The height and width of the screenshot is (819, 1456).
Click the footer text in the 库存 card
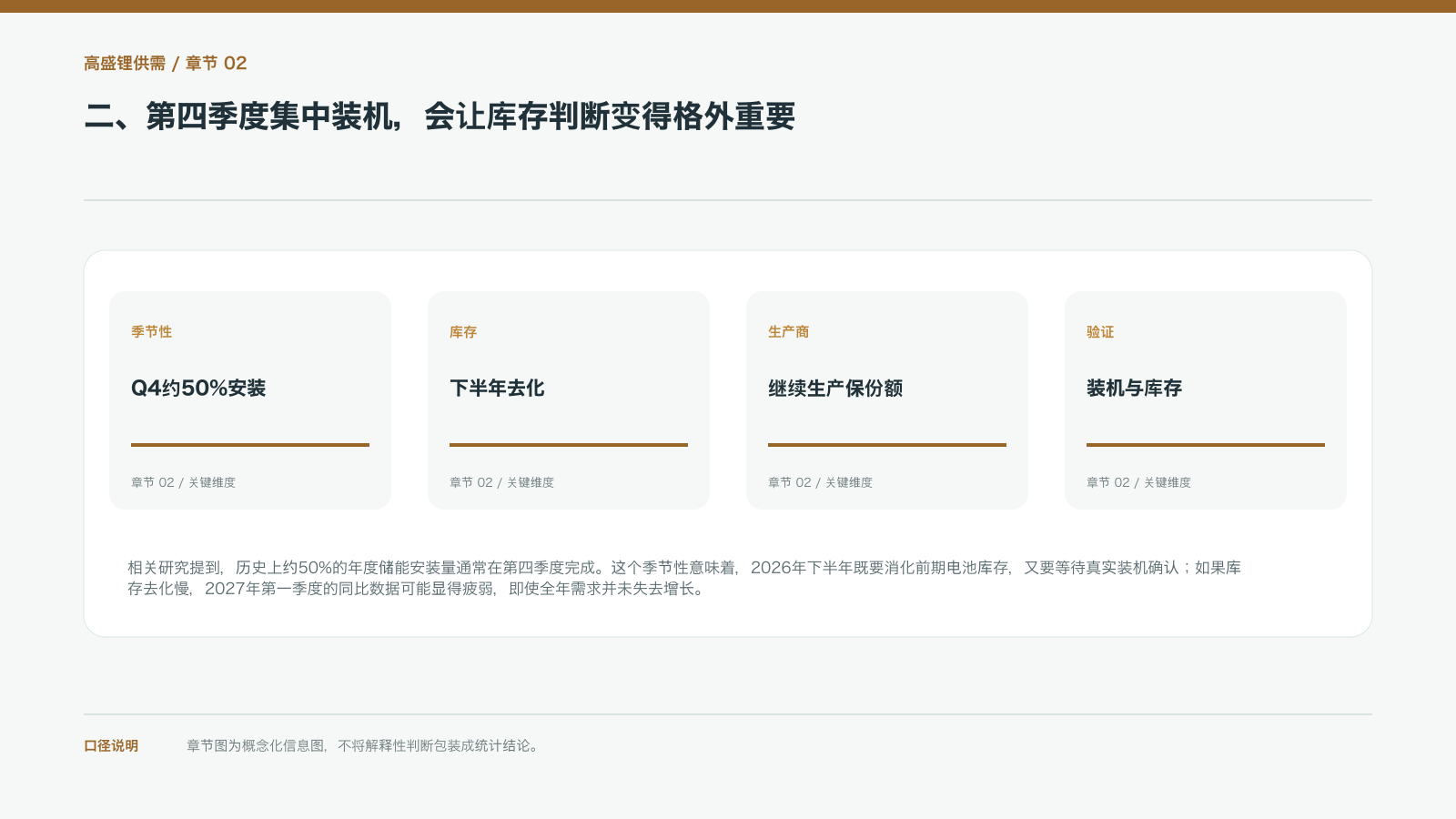coord(501,482)
